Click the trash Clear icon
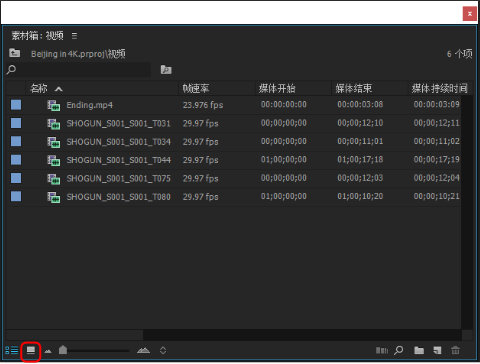Viewport: 480px width, 364px height. [455, 350]
